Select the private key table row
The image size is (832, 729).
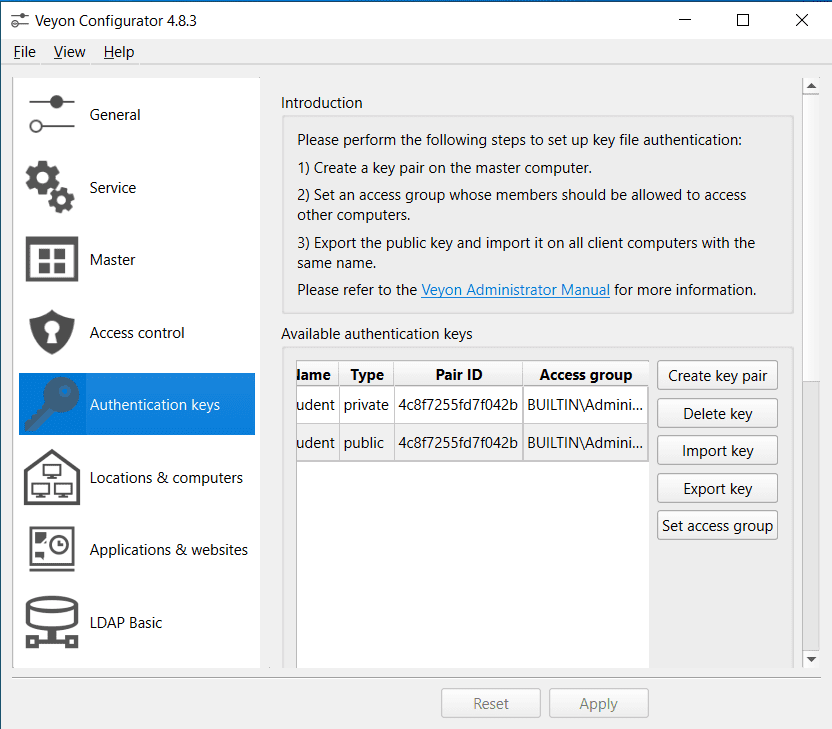tap(458, 405)
